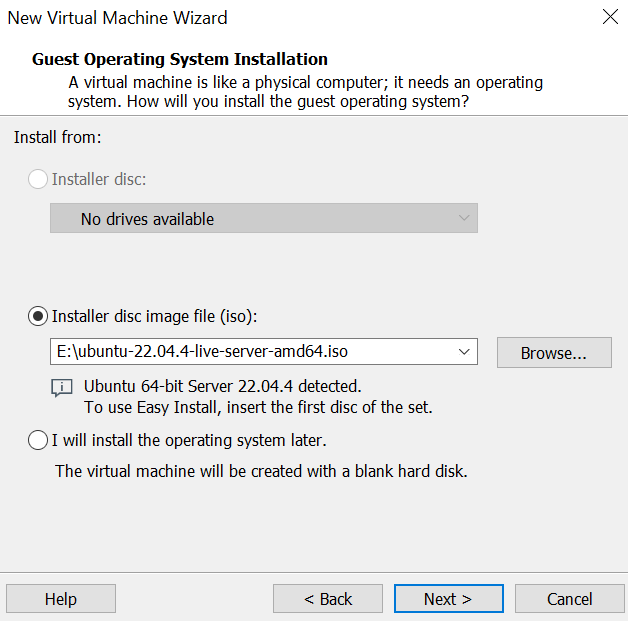This screenshot has width=628, height=621.
Task: Select the Installer disc image file (iso) option
Action: (38, 316)
